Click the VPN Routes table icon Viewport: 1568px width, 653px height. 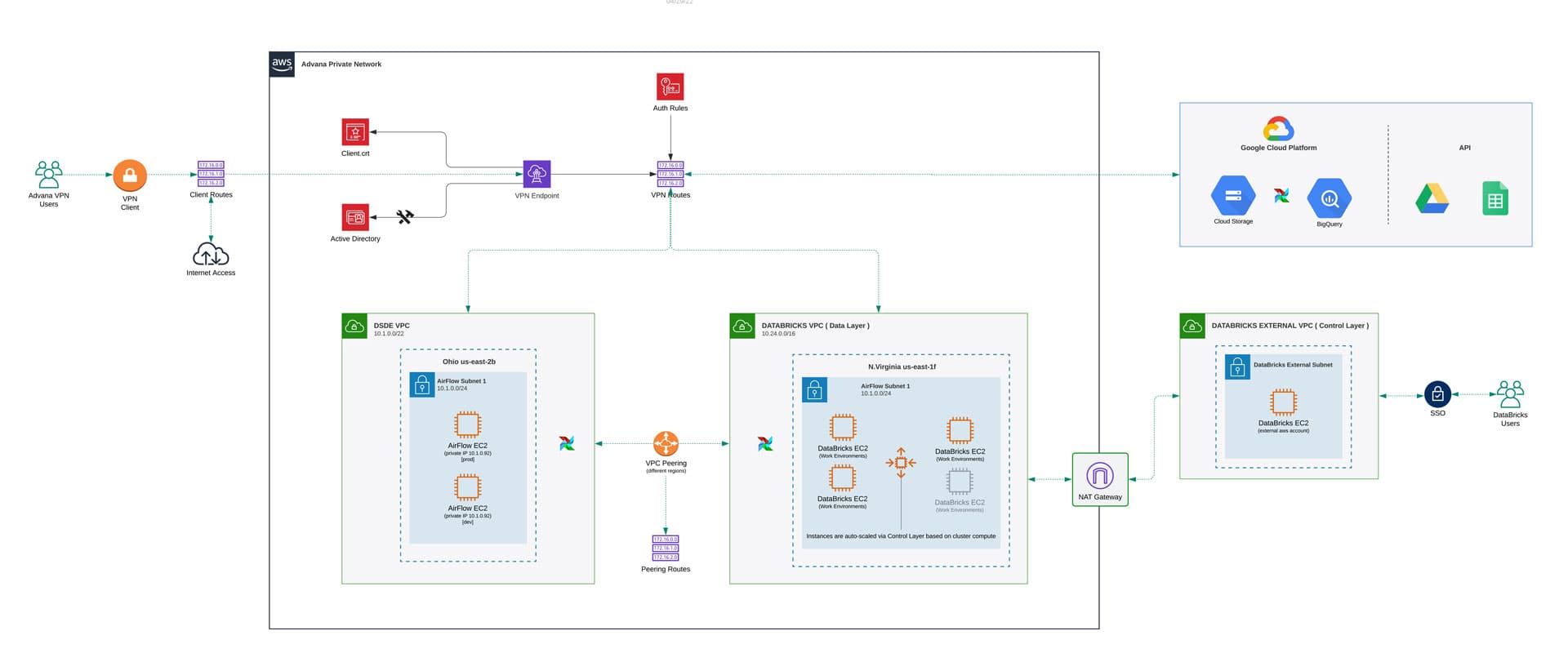(x=670, y=174)
